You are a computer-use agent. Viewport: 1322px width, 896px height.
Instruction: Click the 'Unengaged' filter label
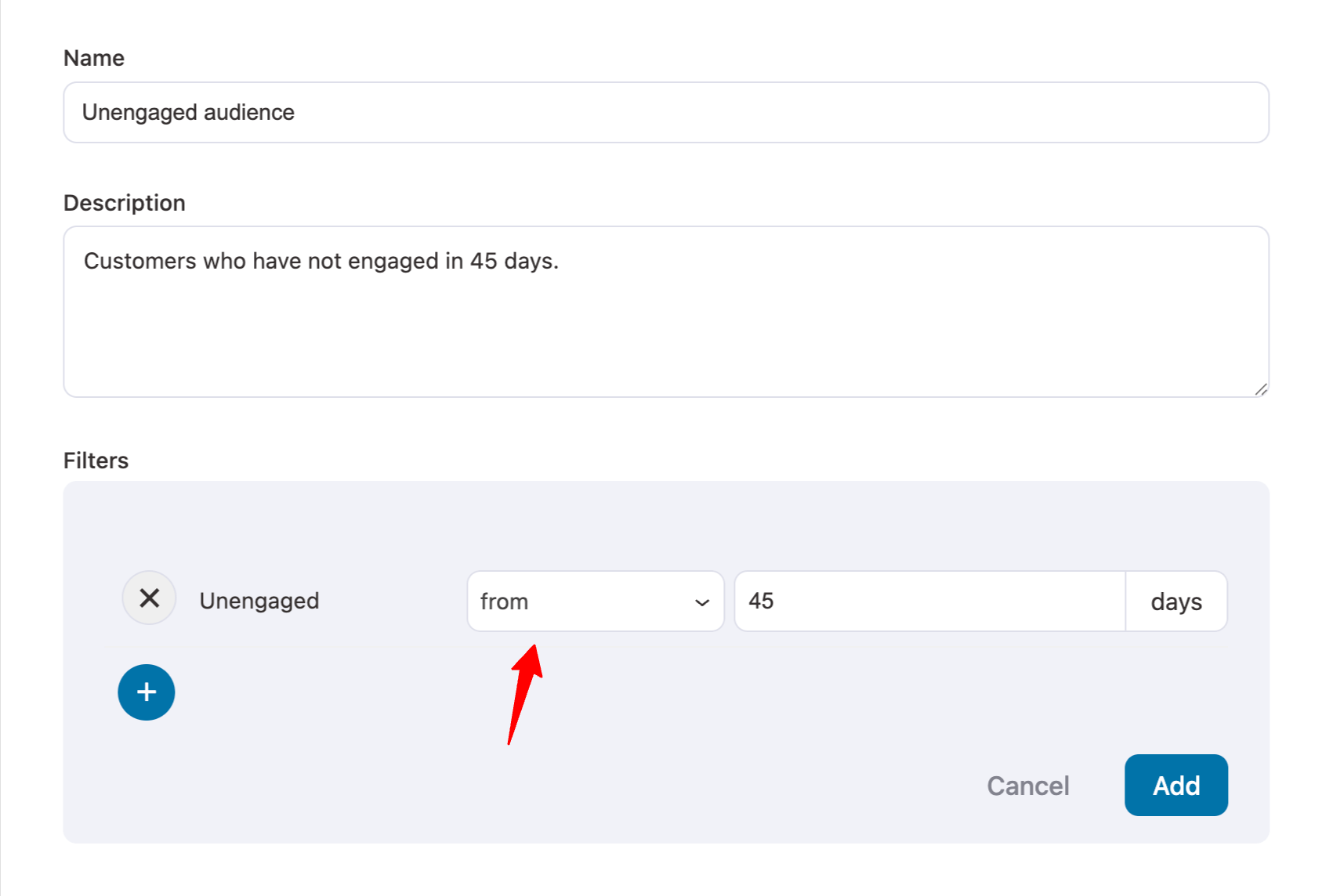259,601
